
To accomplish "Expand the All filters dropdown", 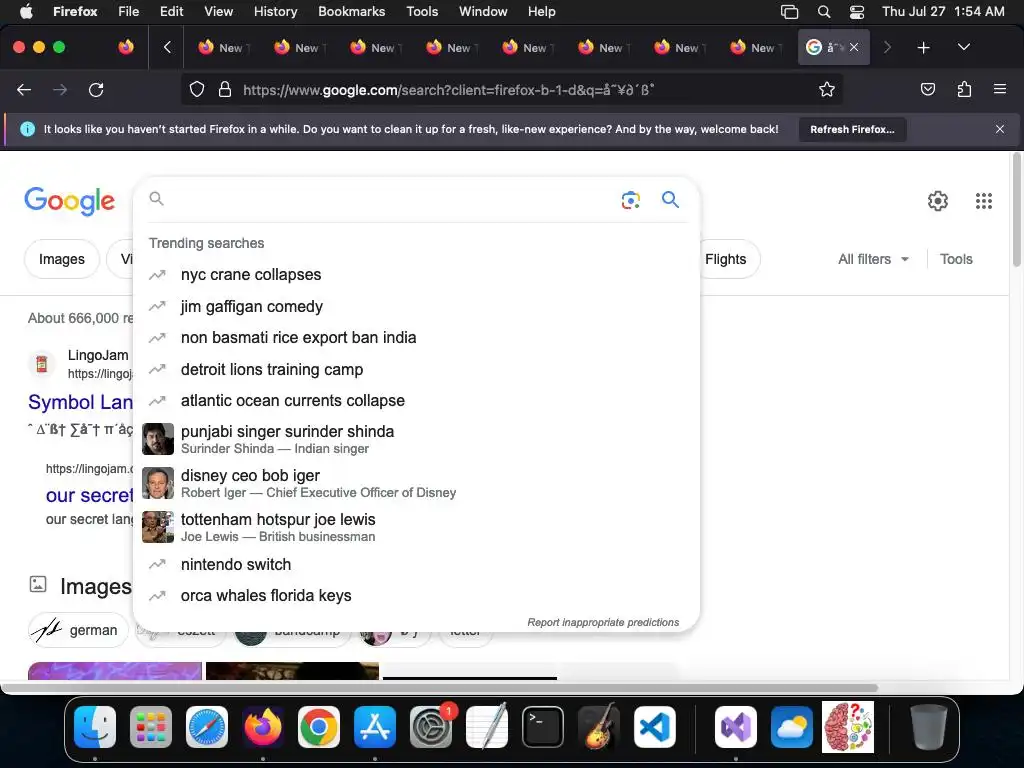I will click(x=873, y=259).
